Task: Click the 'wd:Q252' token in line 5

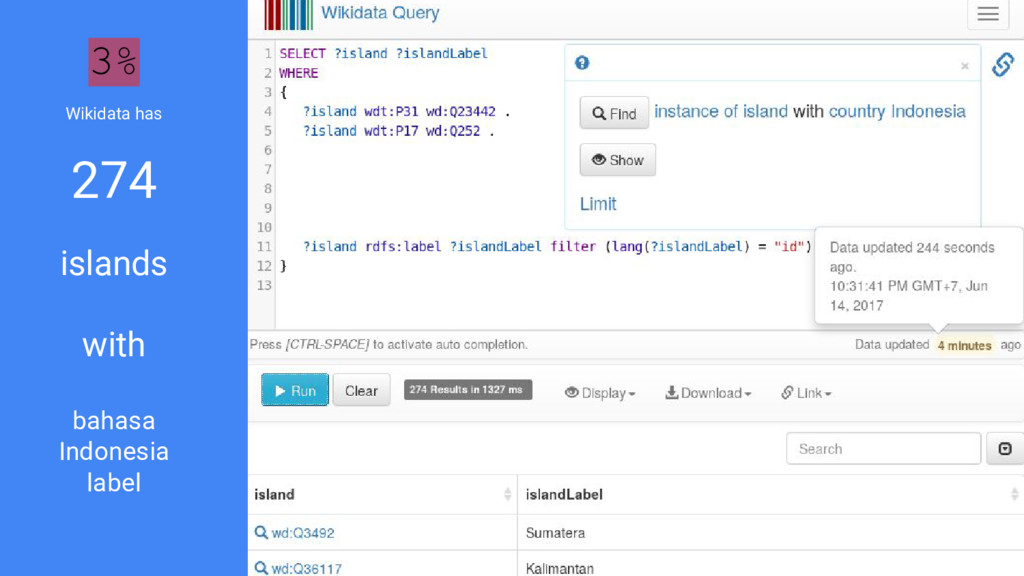Action: [453, 131]
